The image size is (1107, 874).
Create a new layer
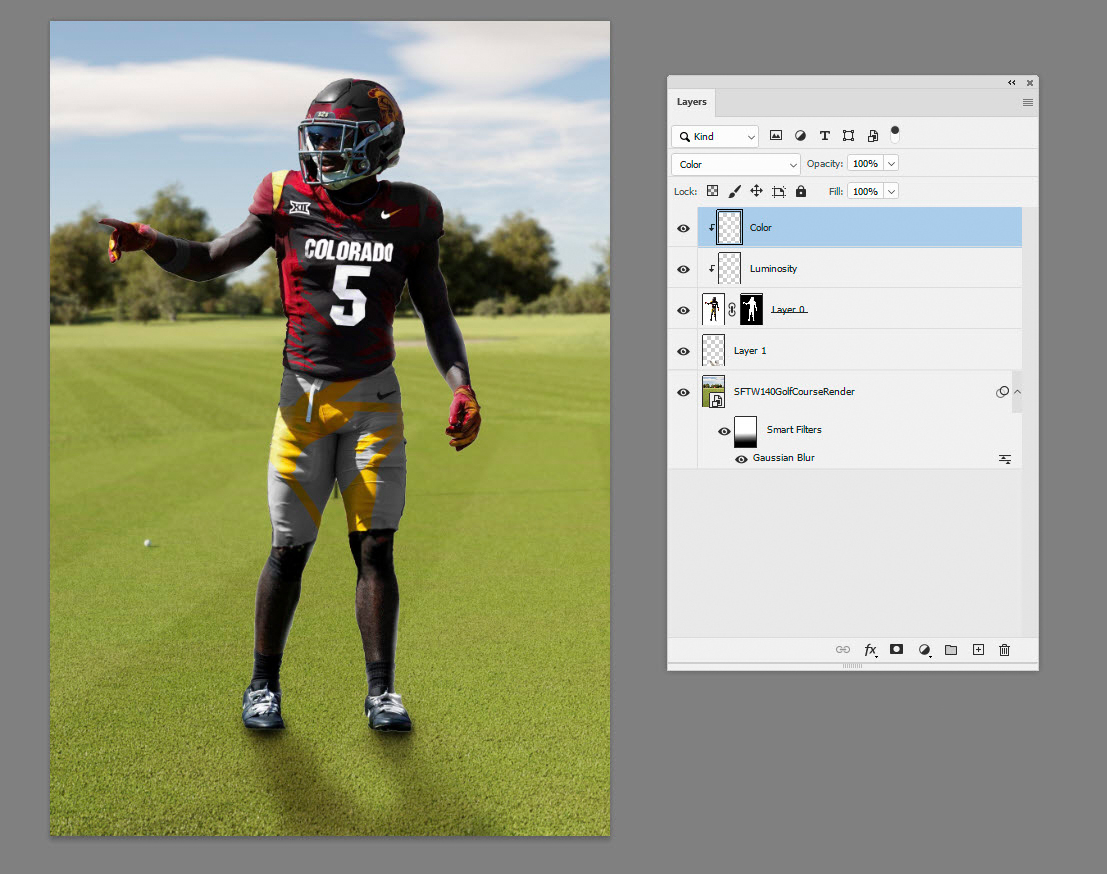click(979, 649)
